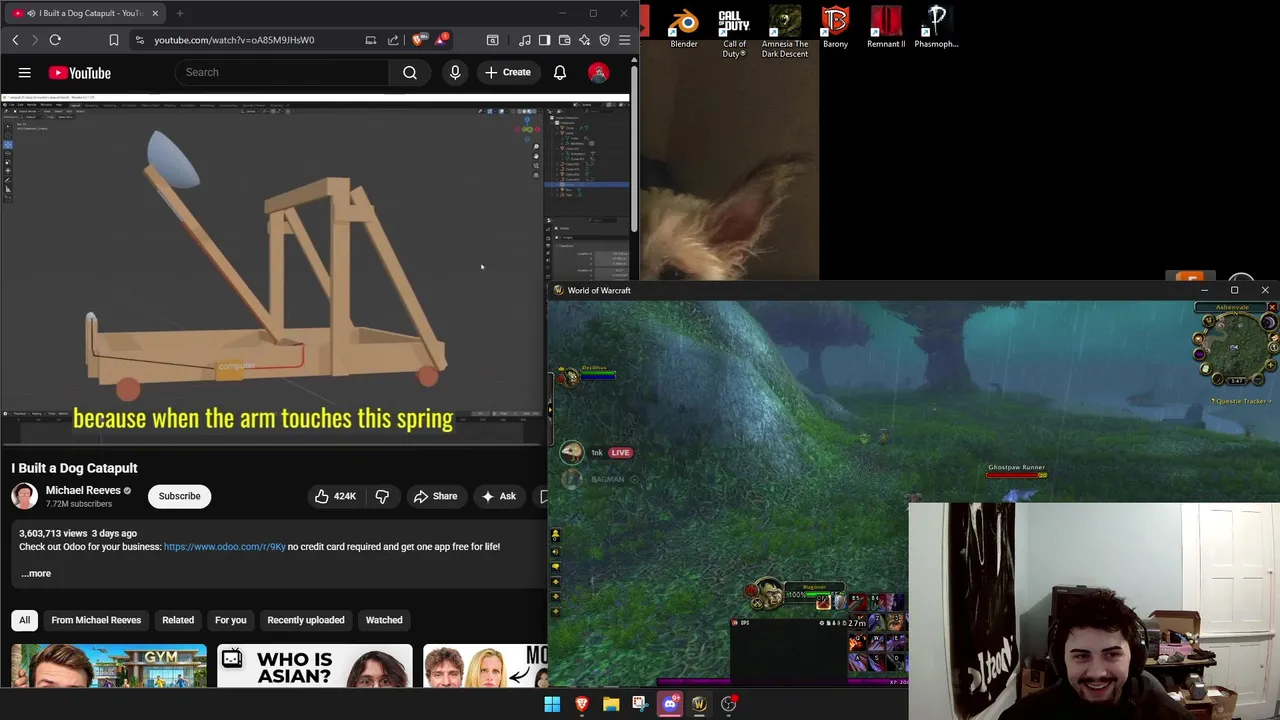This screenshot has width=1280, height=720.
Task: Select the All filter chip
Action: pyautogui.click(x=24, y=620)
